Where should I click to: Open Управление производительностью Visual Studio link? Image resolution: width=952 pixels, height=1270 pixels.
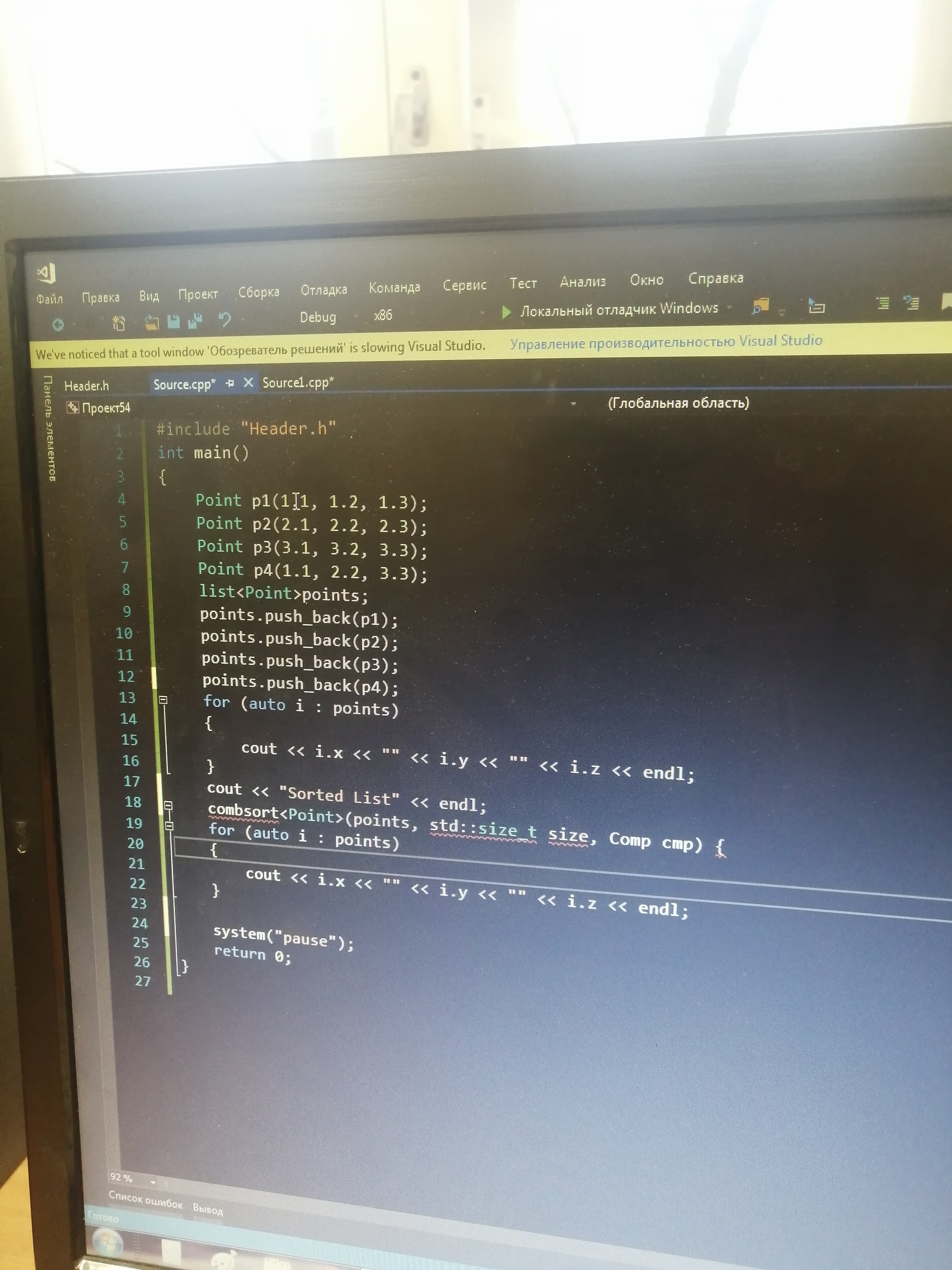click(x=666, y=342)
